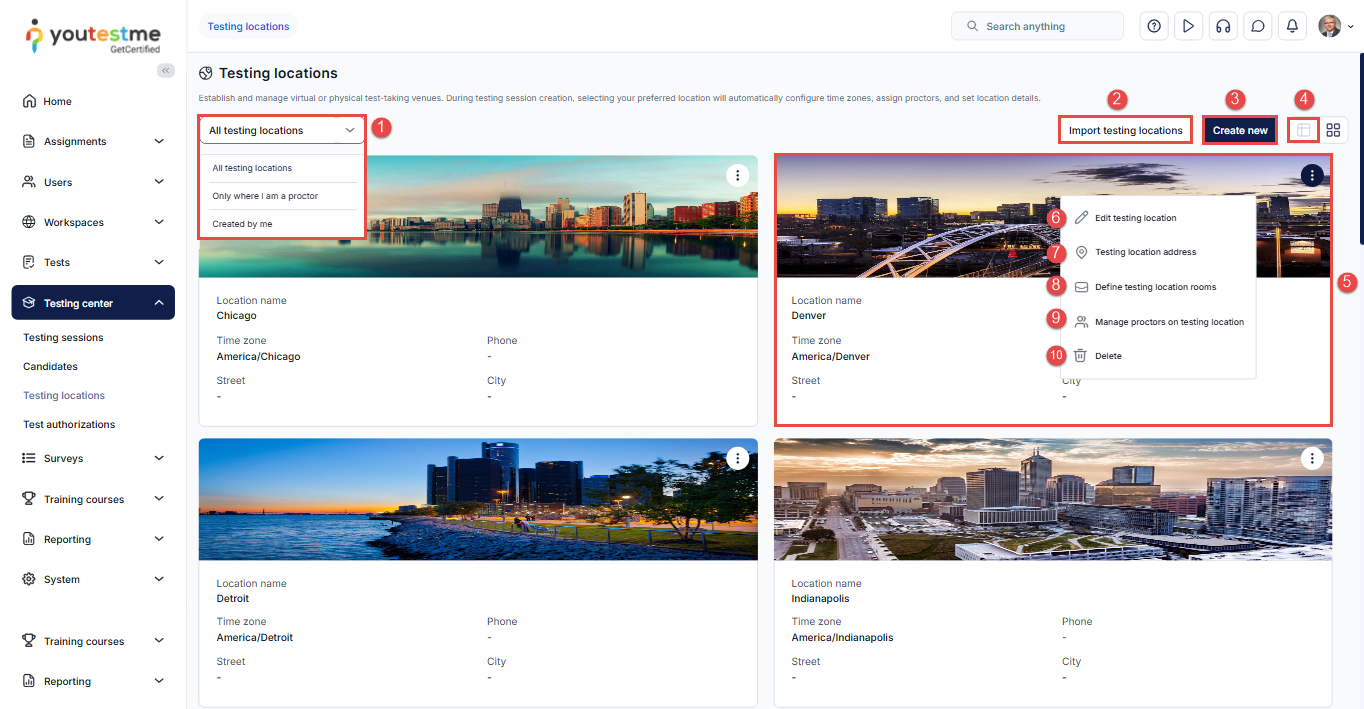
Task: Click the Surveys list icon in the sidebar
Action: pos(29,458)
